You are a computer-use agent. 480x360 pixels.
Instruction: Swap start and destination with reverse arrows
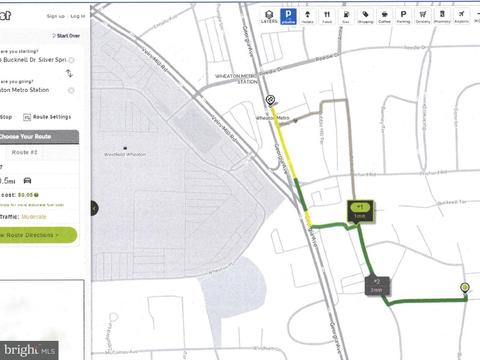pos(69,73)
